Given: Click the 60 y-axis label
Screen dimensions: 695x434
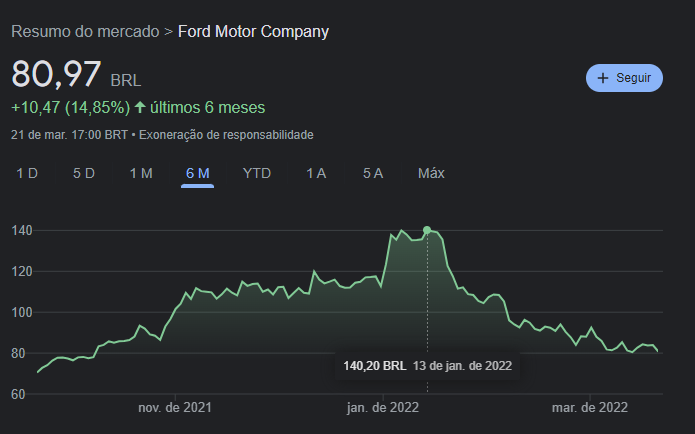Looking at the screenshot, I should coord(18,394).
